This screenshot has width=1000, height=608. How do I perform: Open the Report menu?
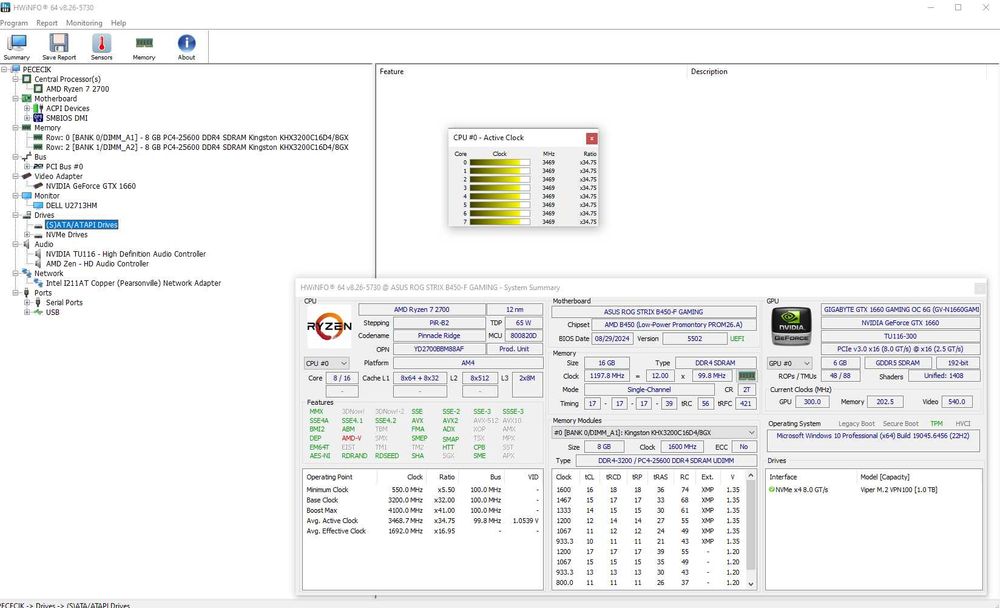(x=47, y=23)
